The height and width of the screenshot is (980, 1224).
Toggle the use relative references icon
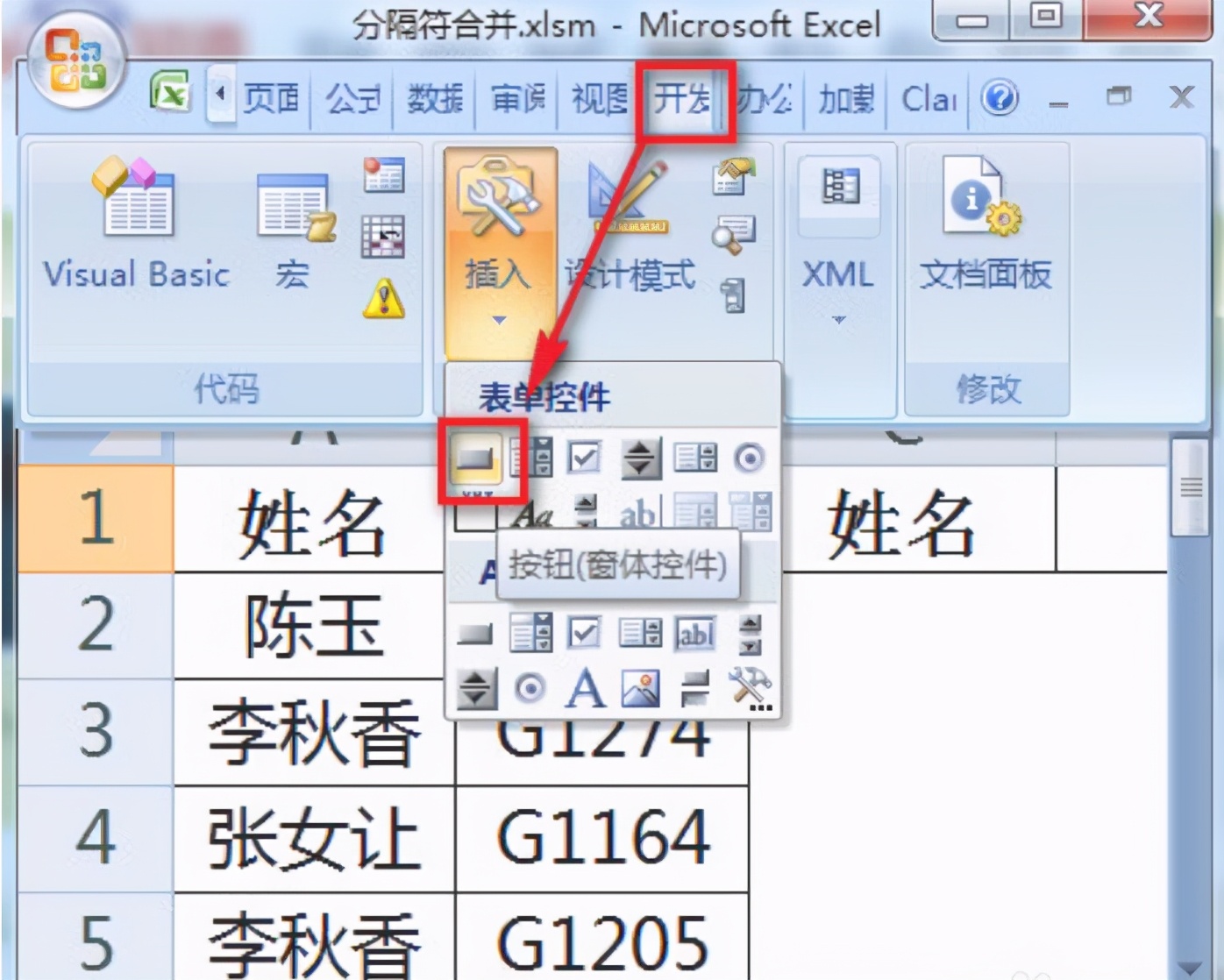[x=384, y=237]
